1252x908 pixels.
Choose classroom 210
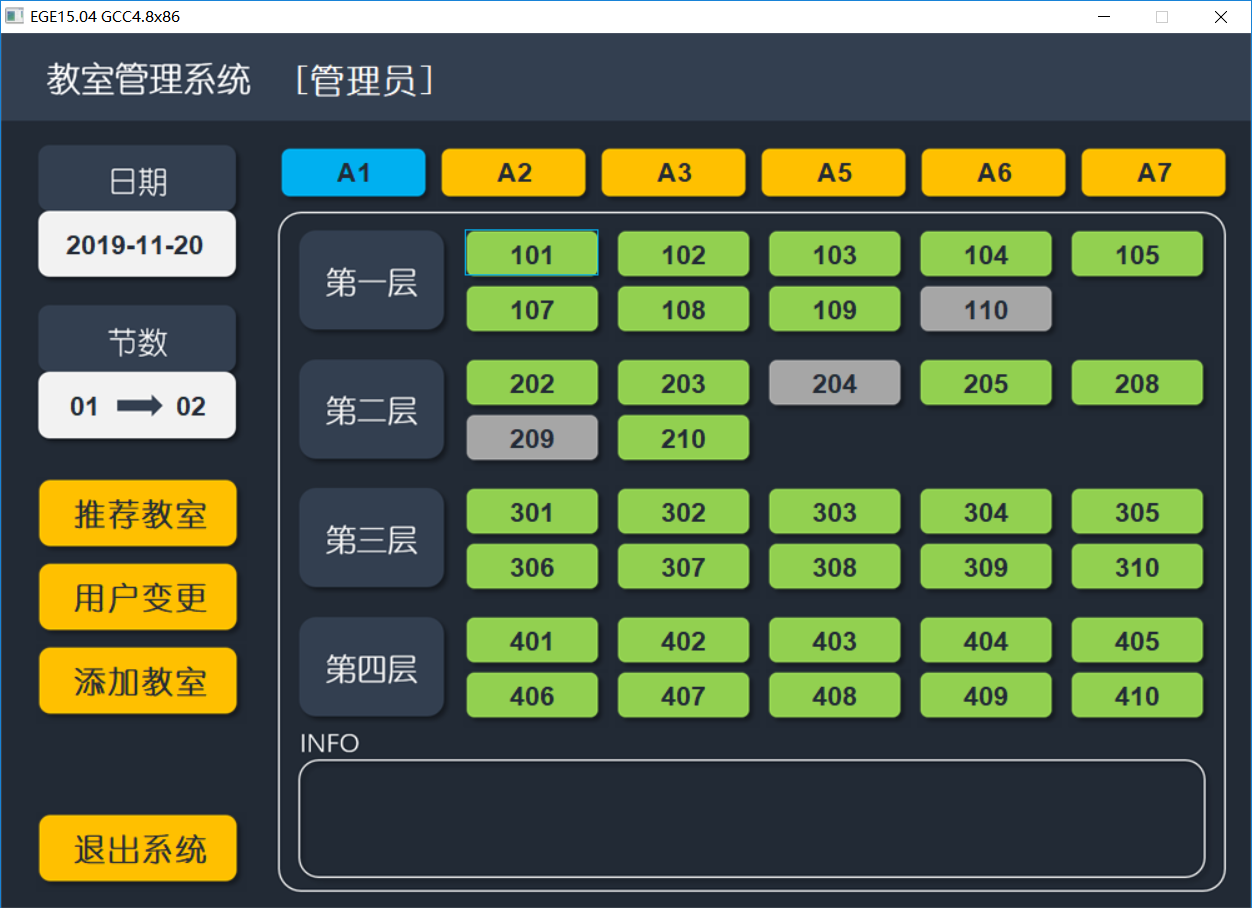coord(683,437)
